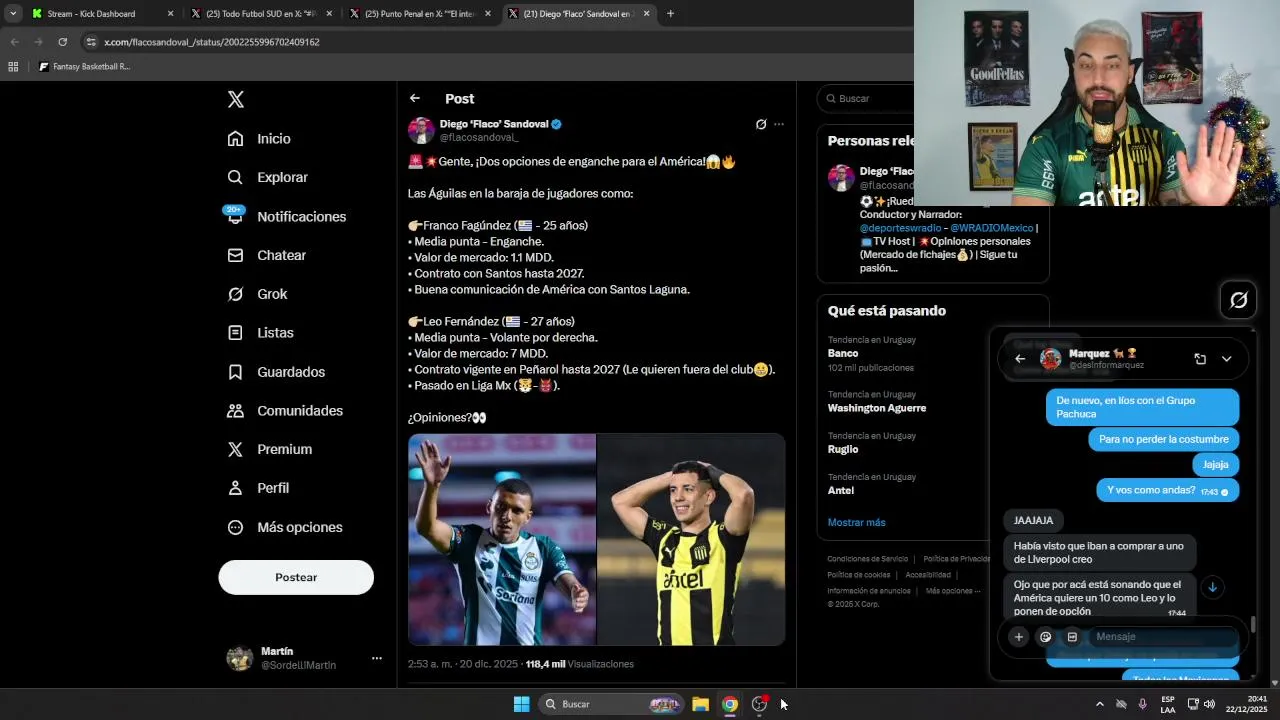Open Guardados bookmarks

(x=276, y=372)
